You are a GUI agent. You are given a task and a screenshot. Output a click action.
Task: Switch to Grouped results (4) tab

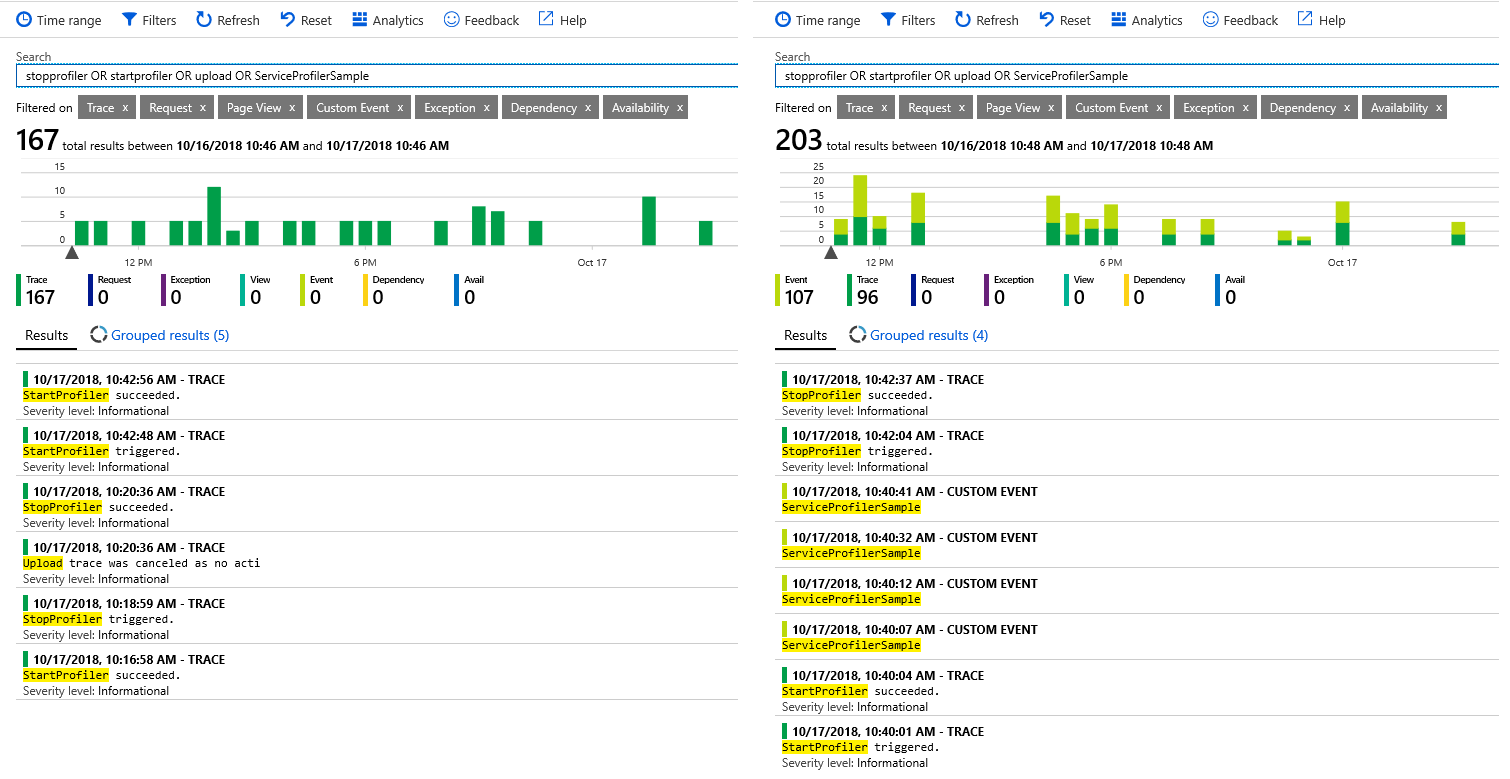pos(919,335)
